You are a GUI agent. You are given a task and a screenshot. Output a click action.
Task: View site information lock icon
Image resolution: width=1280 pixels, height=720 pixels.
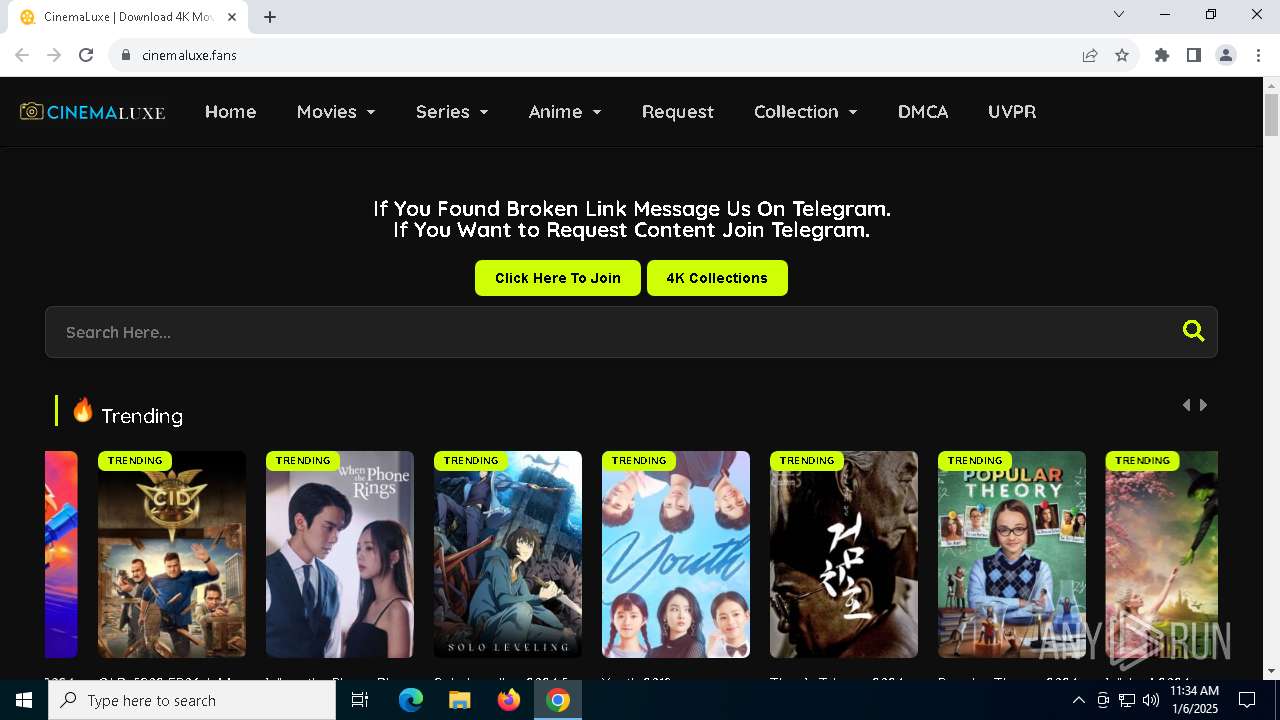(126, 55)
